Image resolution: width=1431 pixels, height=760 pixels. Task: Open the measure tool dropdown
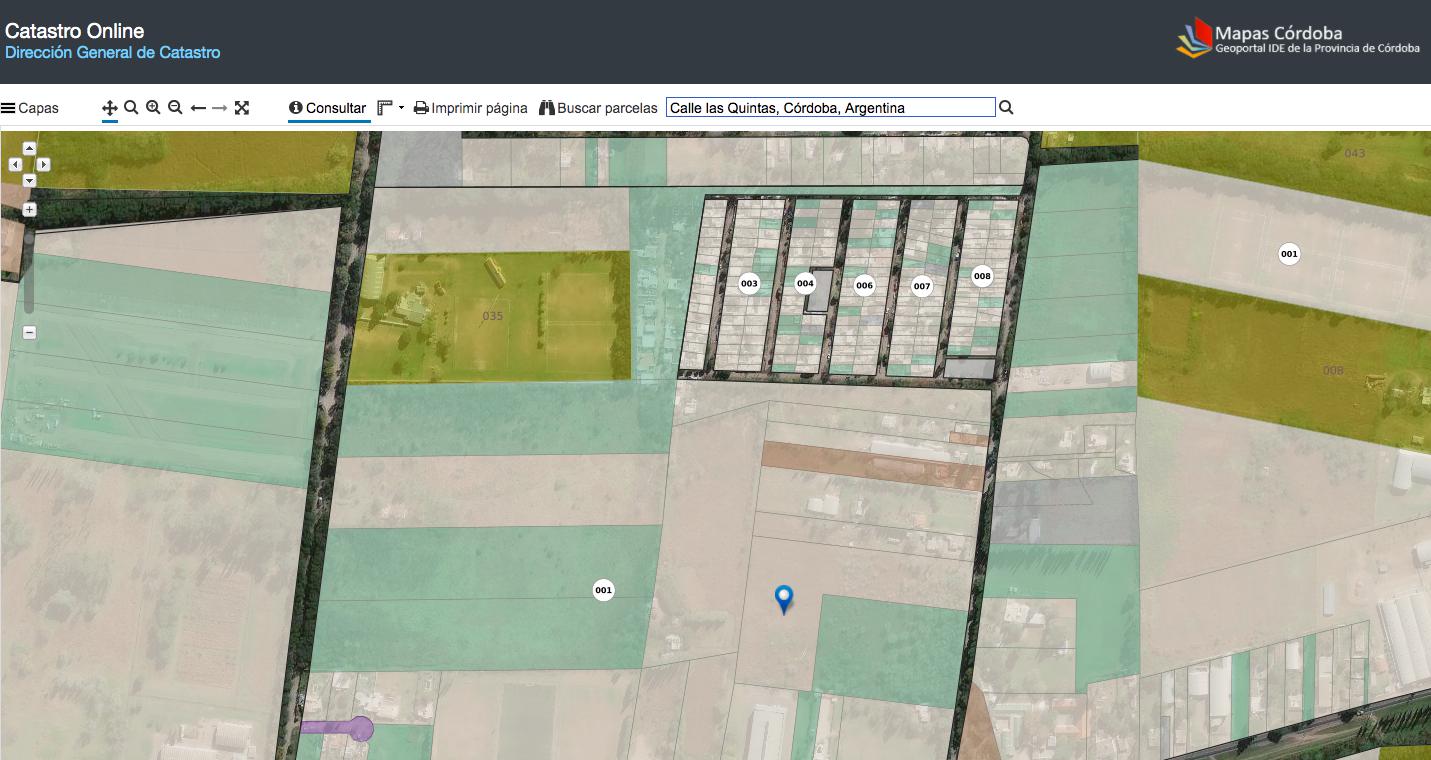click(x=391, y=108)
